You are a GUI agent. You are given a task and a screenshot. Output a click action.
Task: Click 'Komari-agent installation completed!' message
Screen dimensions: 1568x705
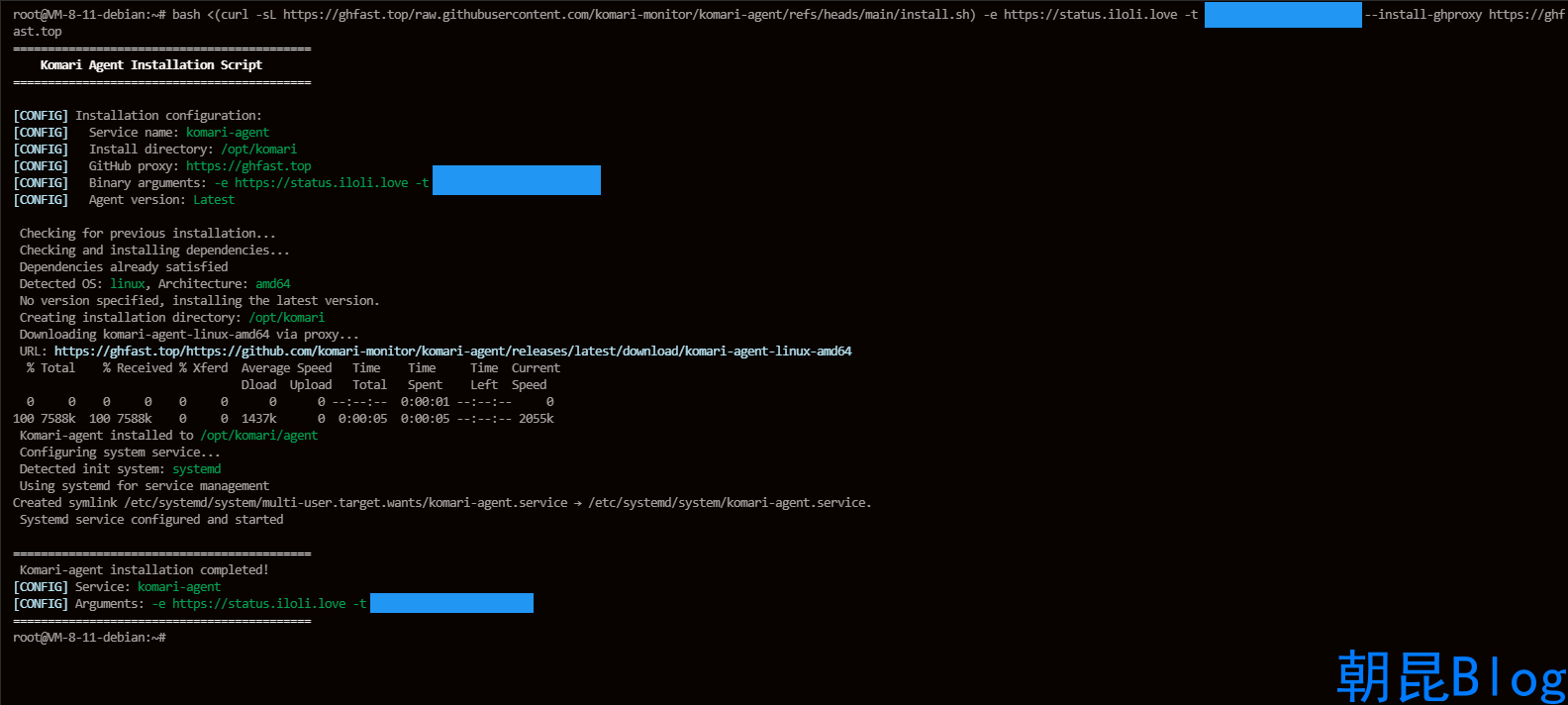145,570
